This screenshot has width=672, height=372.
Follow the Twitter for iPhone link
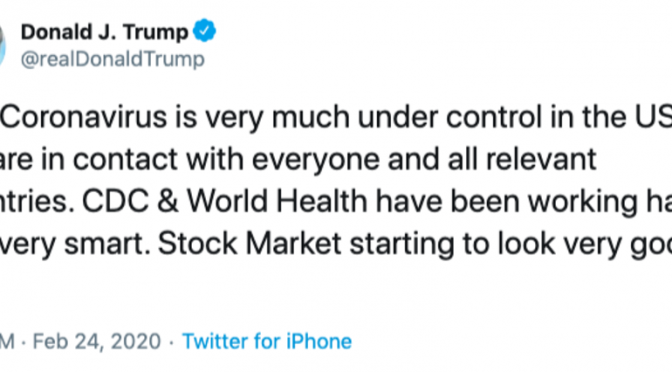point(267,342)
